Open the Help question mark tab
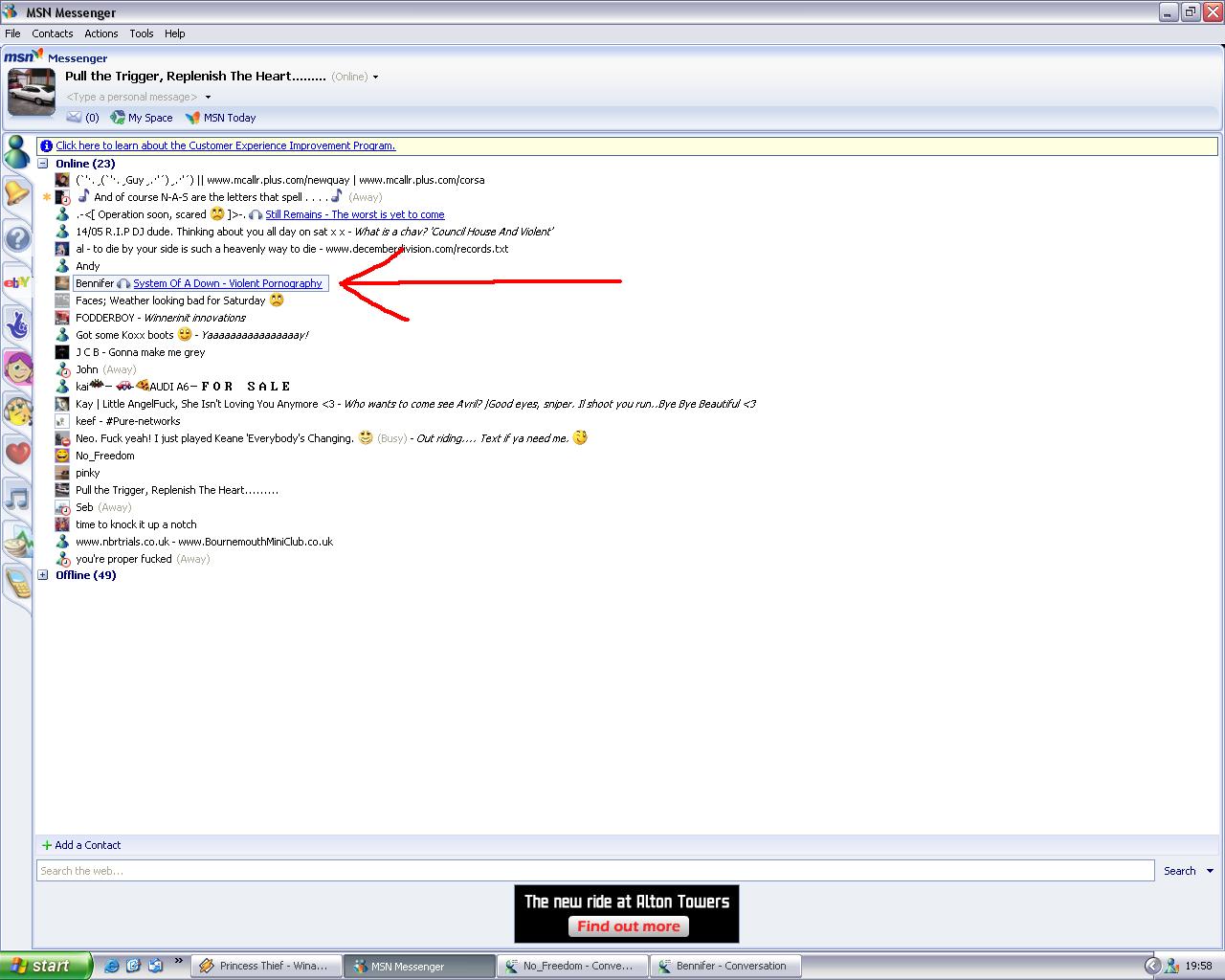The height and width of the screenshot is (980, 1225). 17,238
